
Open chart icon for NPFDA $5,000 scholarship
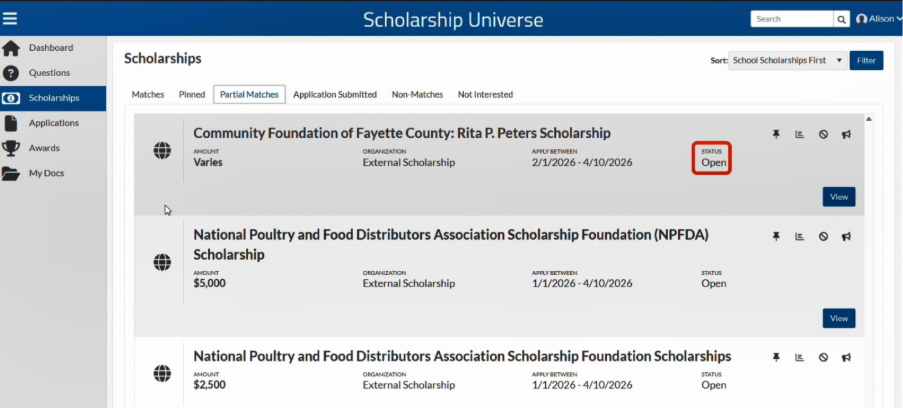799,236
